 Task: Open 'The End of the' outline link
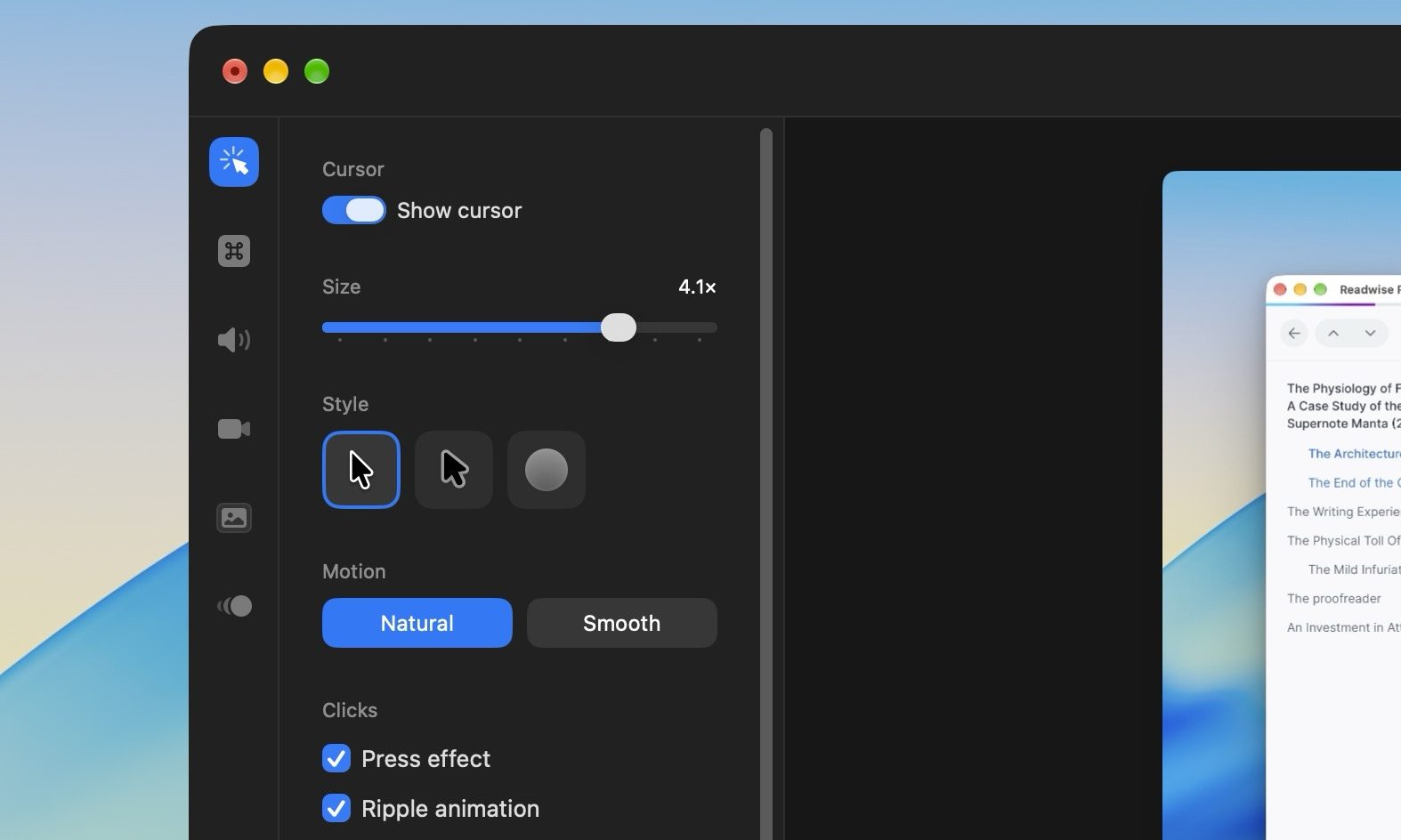point(1355,482)
